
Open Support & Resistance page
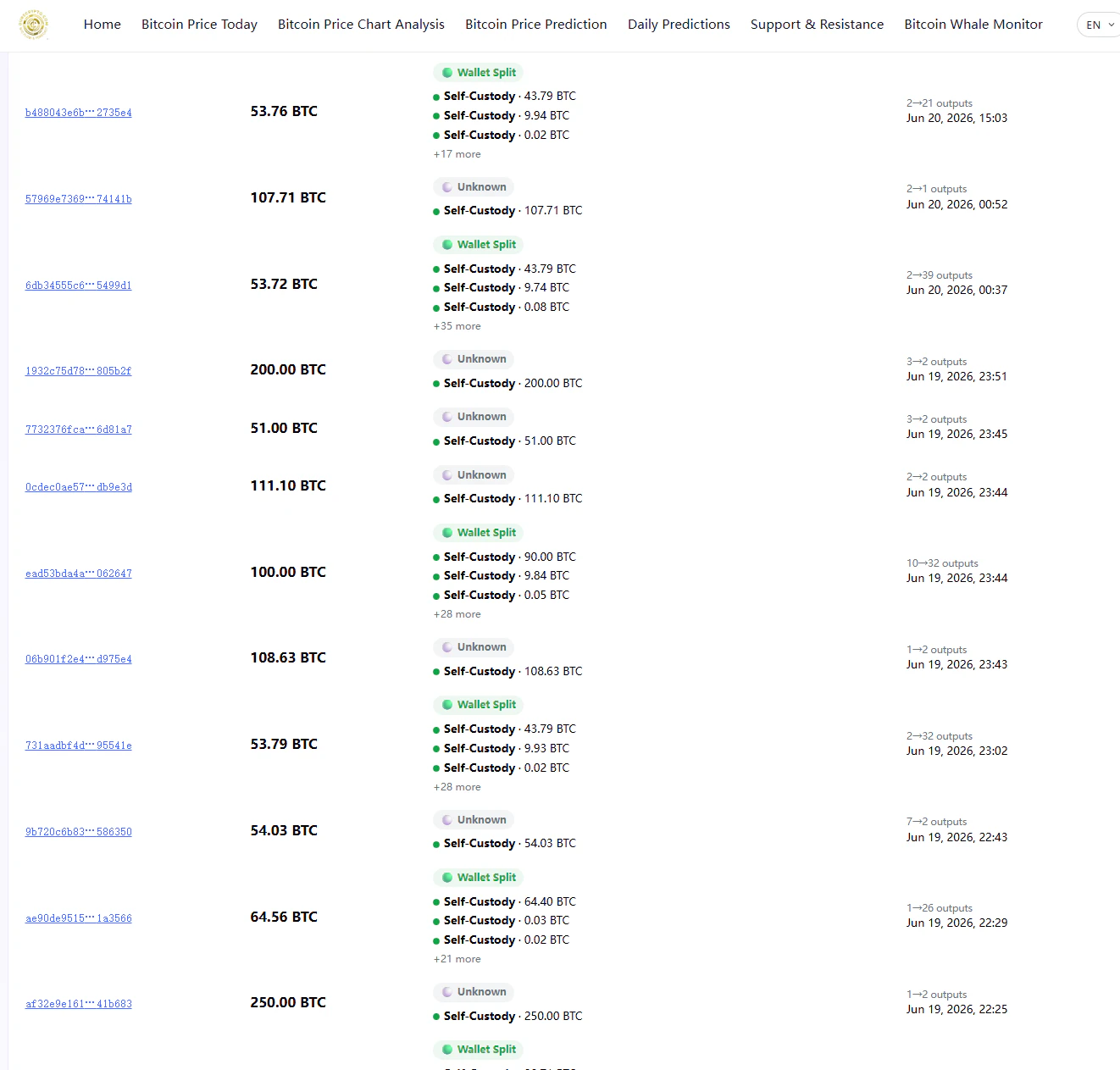pos(817,25)
